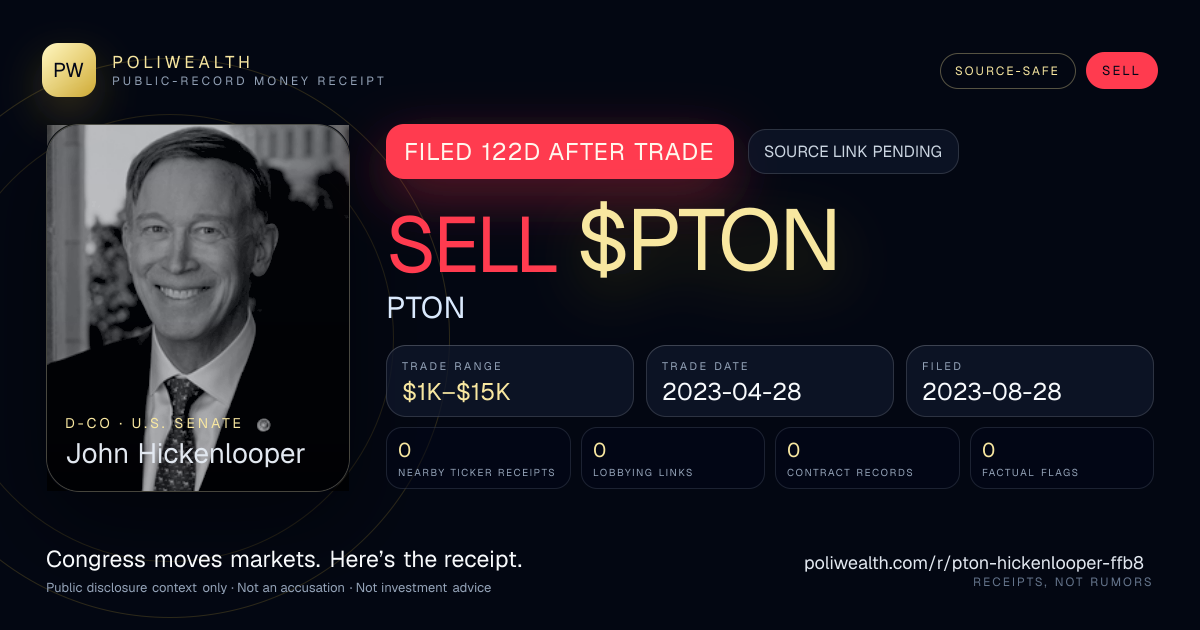The height and width of the screenshot is (630, 1200).
Task: Click the gold PW logo icon
Action: coord(69,70)
